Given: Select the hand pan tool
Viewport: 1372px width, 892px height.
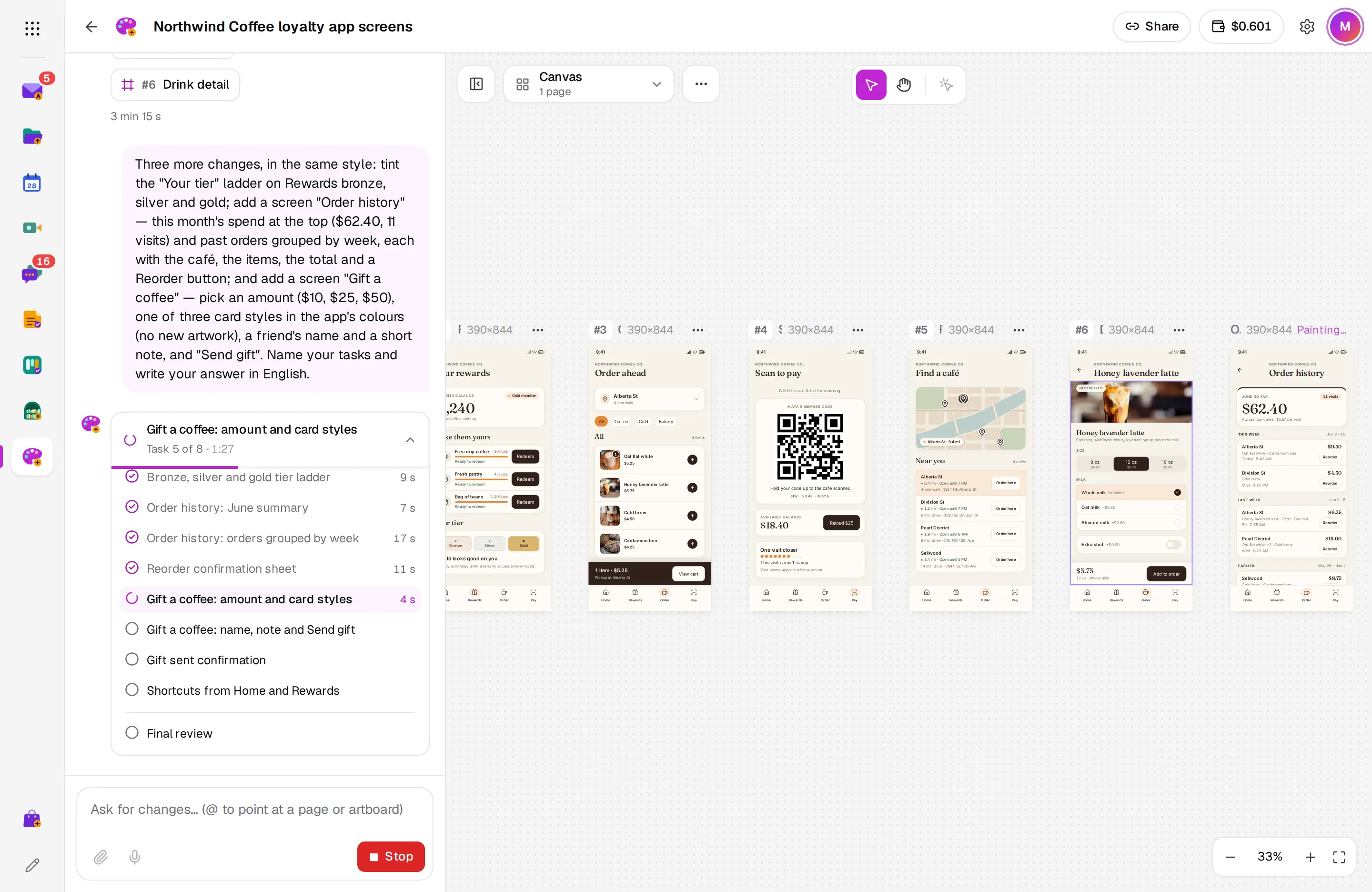Looking at the screenshot, I should tap(904, 85).
